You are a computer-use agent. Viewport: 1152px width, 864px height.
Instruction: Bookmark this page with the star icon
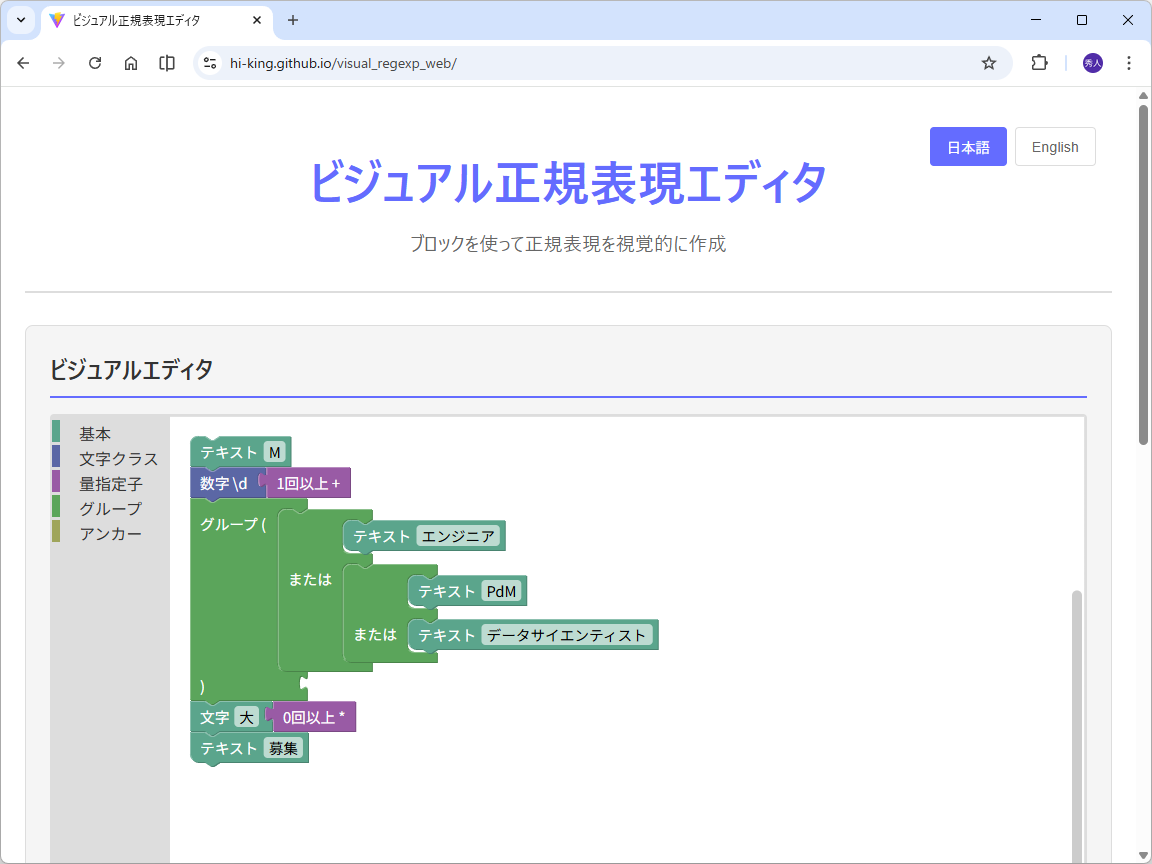coord(989,62)
